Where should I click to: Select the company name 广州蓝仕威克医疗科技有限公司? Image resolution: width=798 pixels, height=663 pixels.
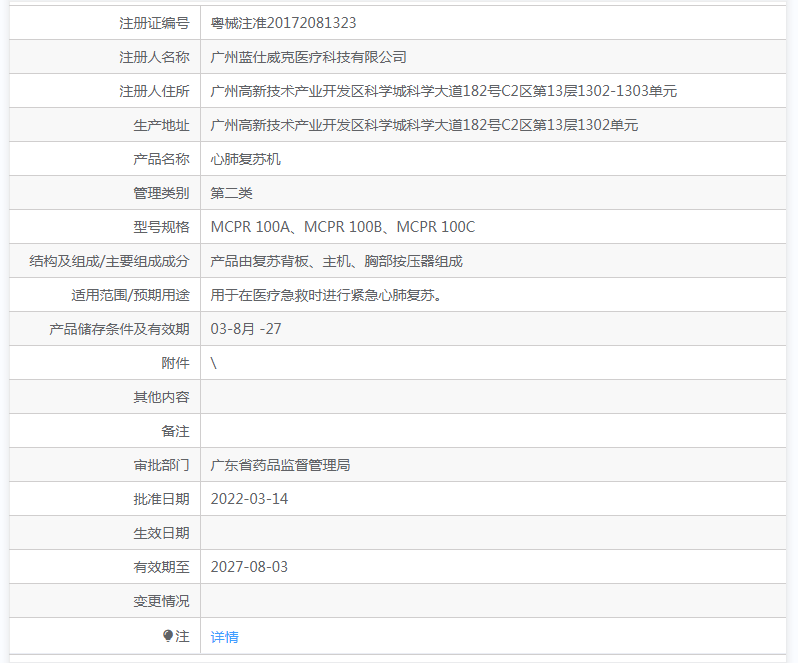pyautogui.click(x=309, y=57)
